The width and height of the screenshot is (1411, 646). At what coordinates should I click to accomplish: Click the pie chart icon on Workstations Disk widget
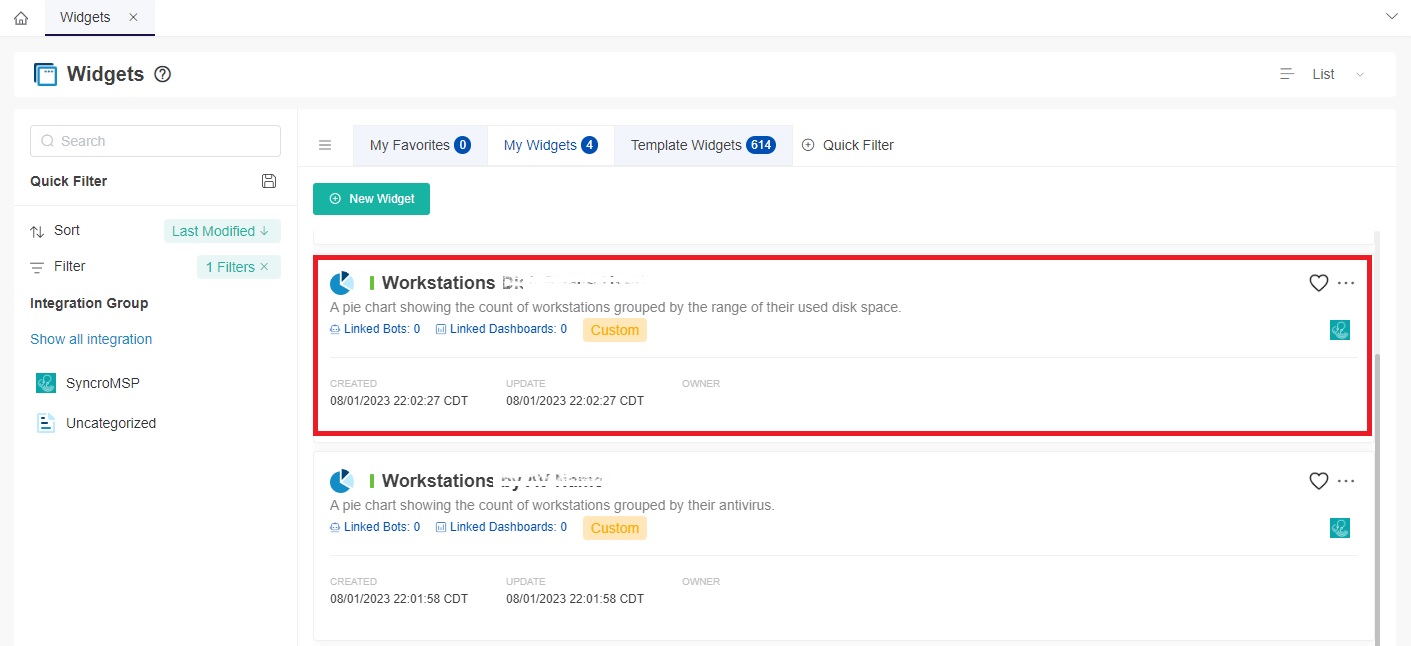[x=341, y=282]
